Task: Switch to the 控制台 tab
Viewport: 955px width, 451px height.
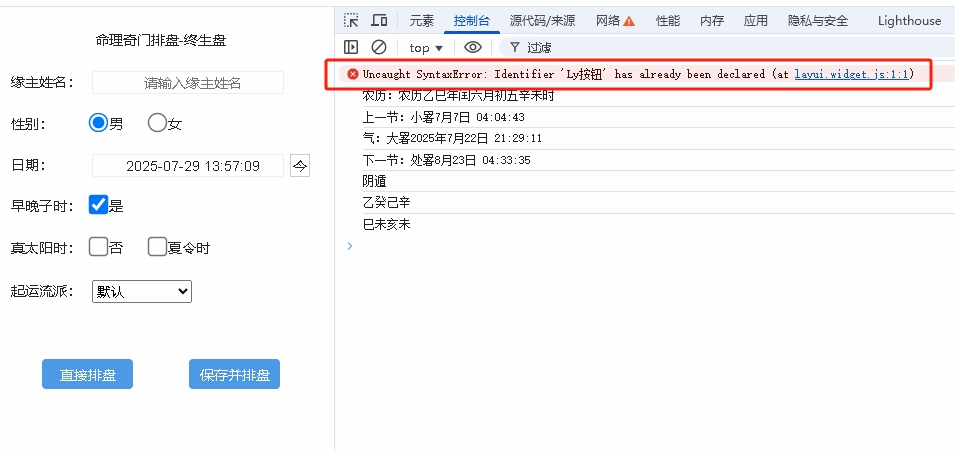Action: 471,21
